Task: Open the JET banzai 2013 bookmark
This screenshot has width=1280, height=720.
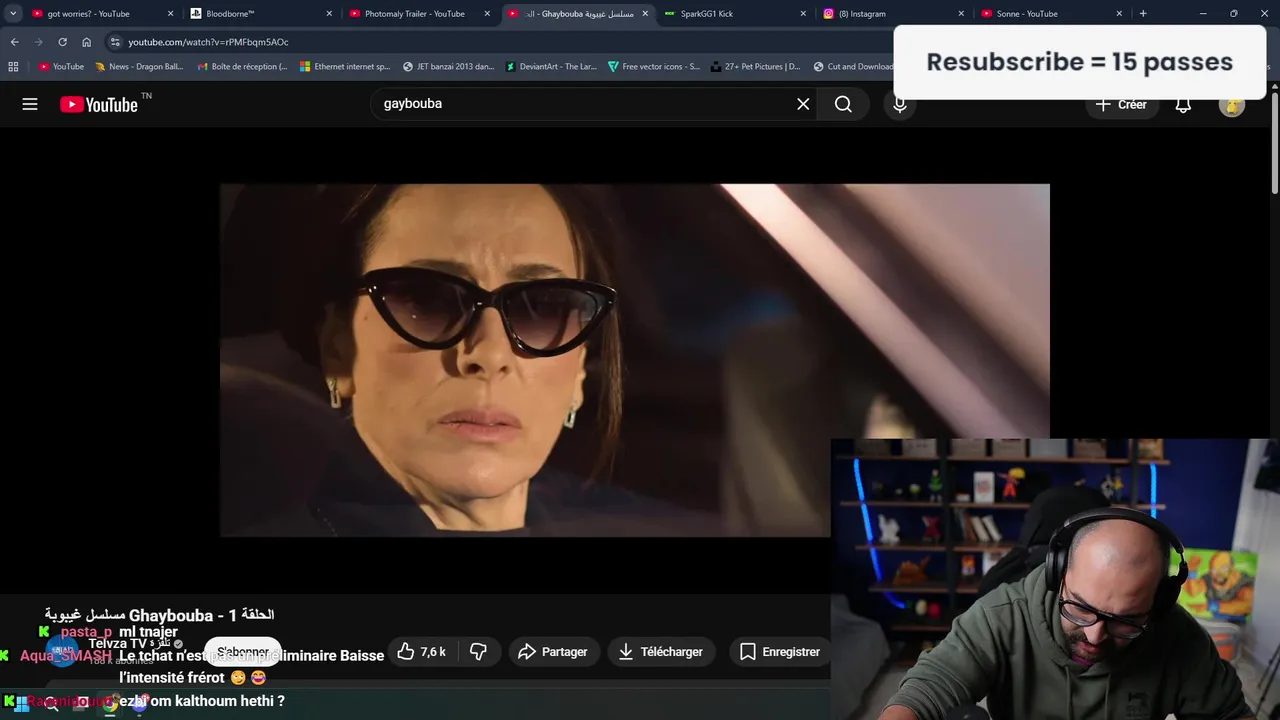Action: (x=448, y=67)
